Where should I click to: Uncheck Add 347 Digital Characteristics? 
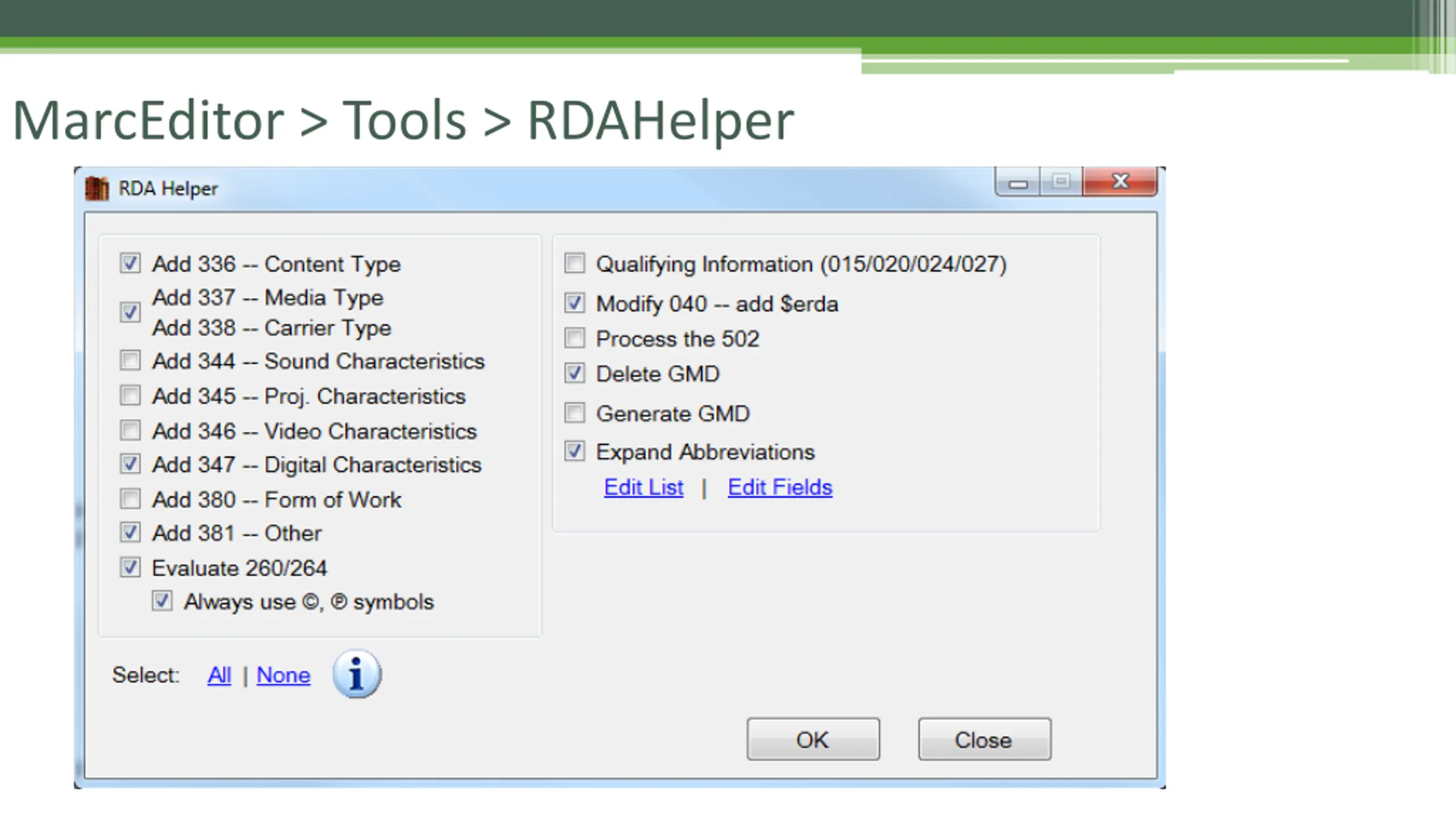(130, 464)
